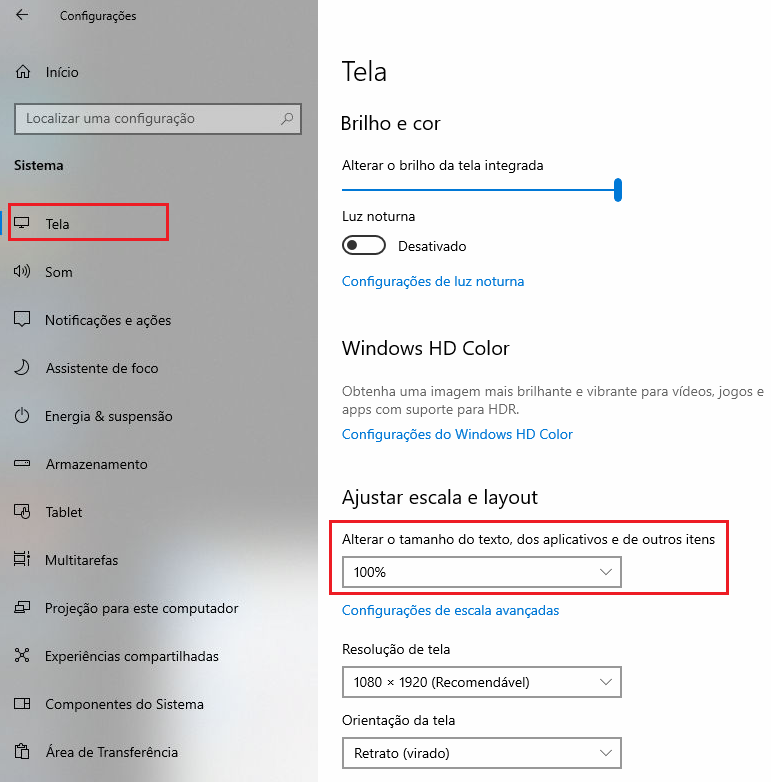Toggle the Luz noturna switch

coord(364,246)
